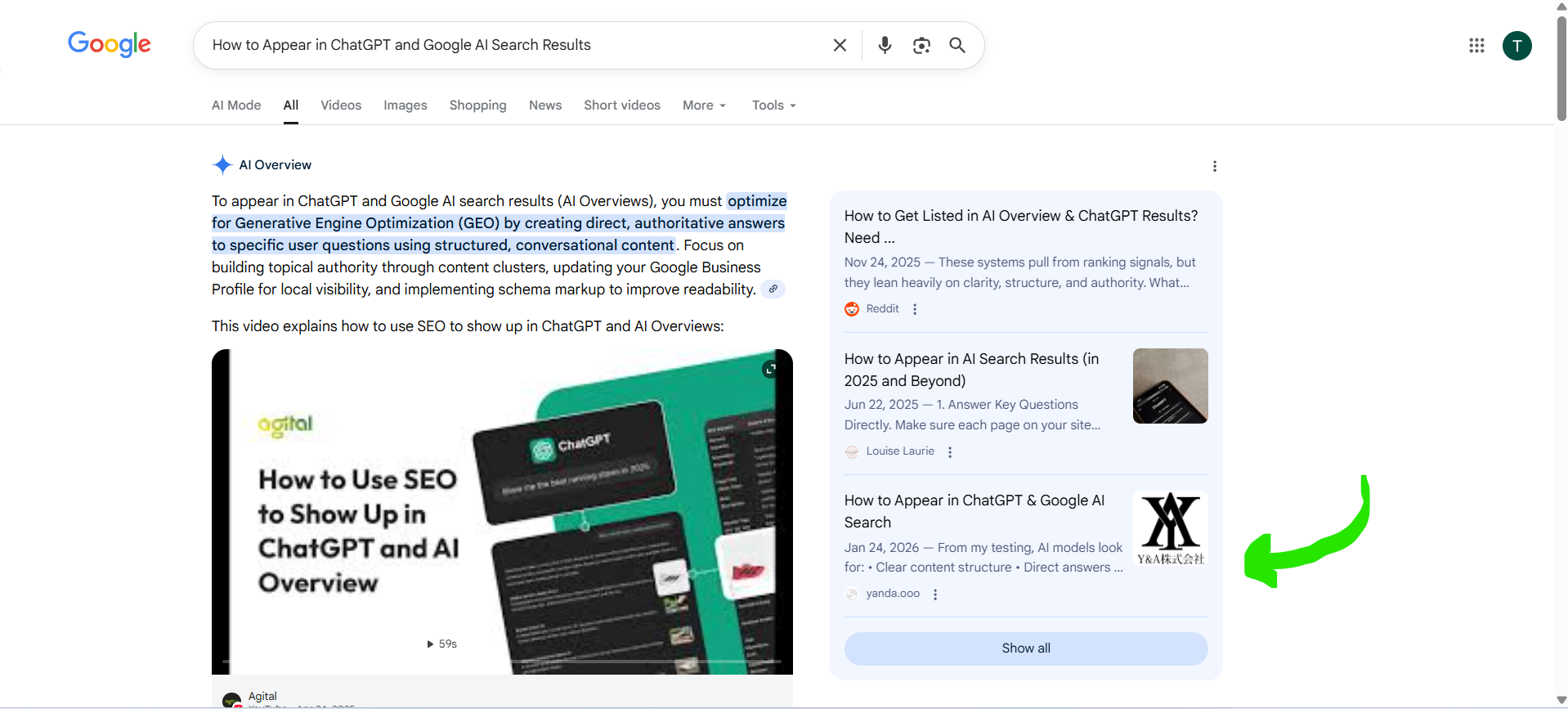Click the Y&A company logo thumbnail
This screenshot has width=1568, height=709.
click(1170, 528)
